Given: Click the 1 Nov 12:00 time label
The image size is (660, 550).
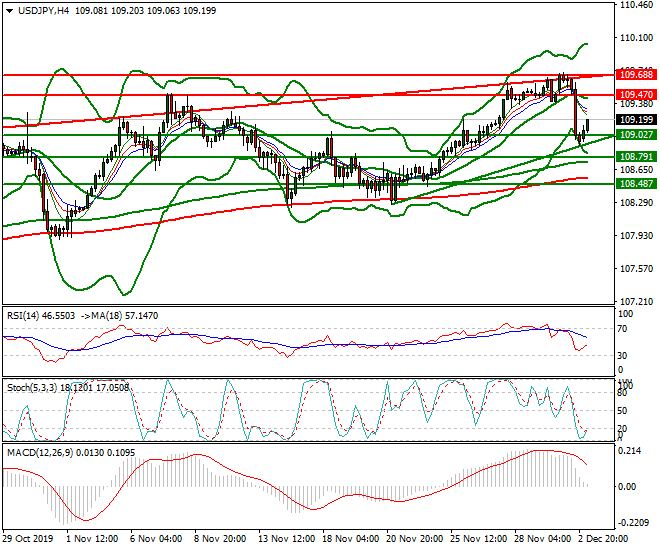Looking at the screenshot, I should pos(93,539).
